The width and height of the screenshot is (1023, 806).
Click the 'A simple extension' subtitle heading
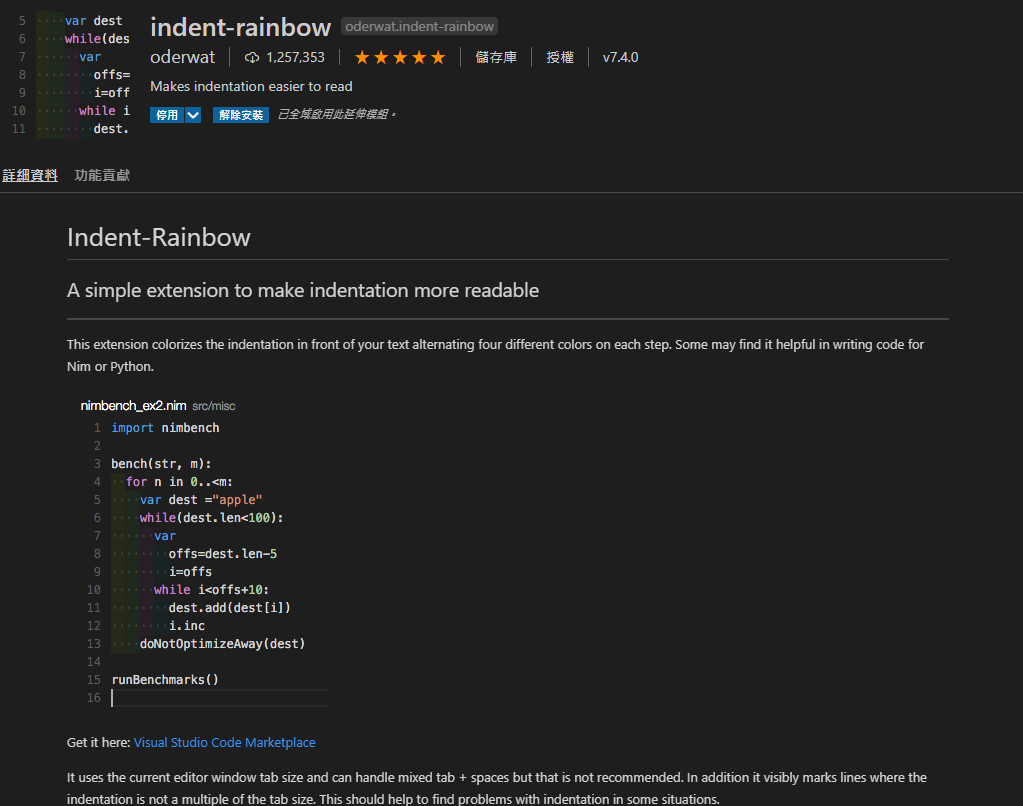[x=303, y=290]
